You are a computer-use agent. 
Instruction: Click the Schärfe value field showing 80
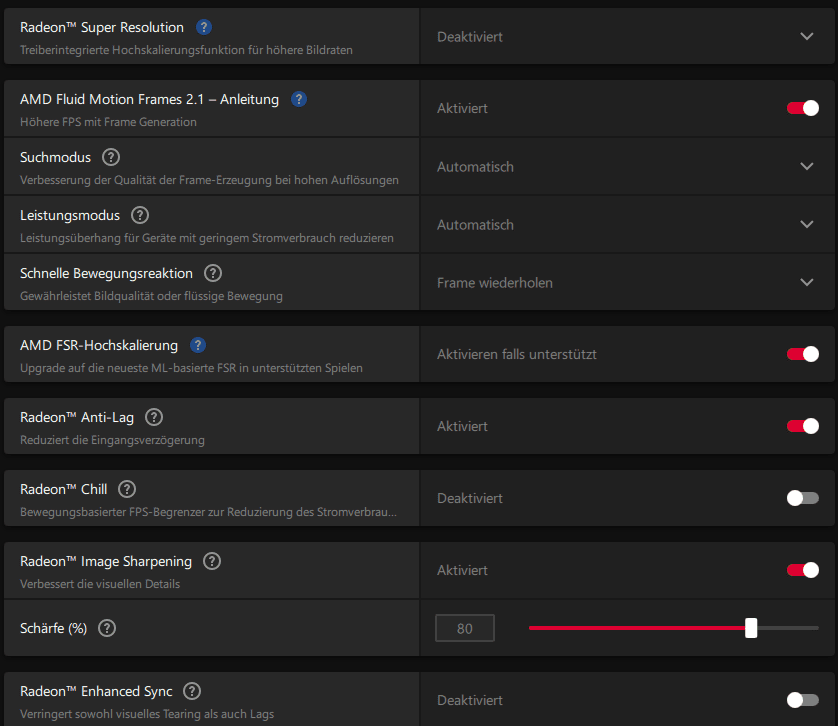(x=465, y=628)
